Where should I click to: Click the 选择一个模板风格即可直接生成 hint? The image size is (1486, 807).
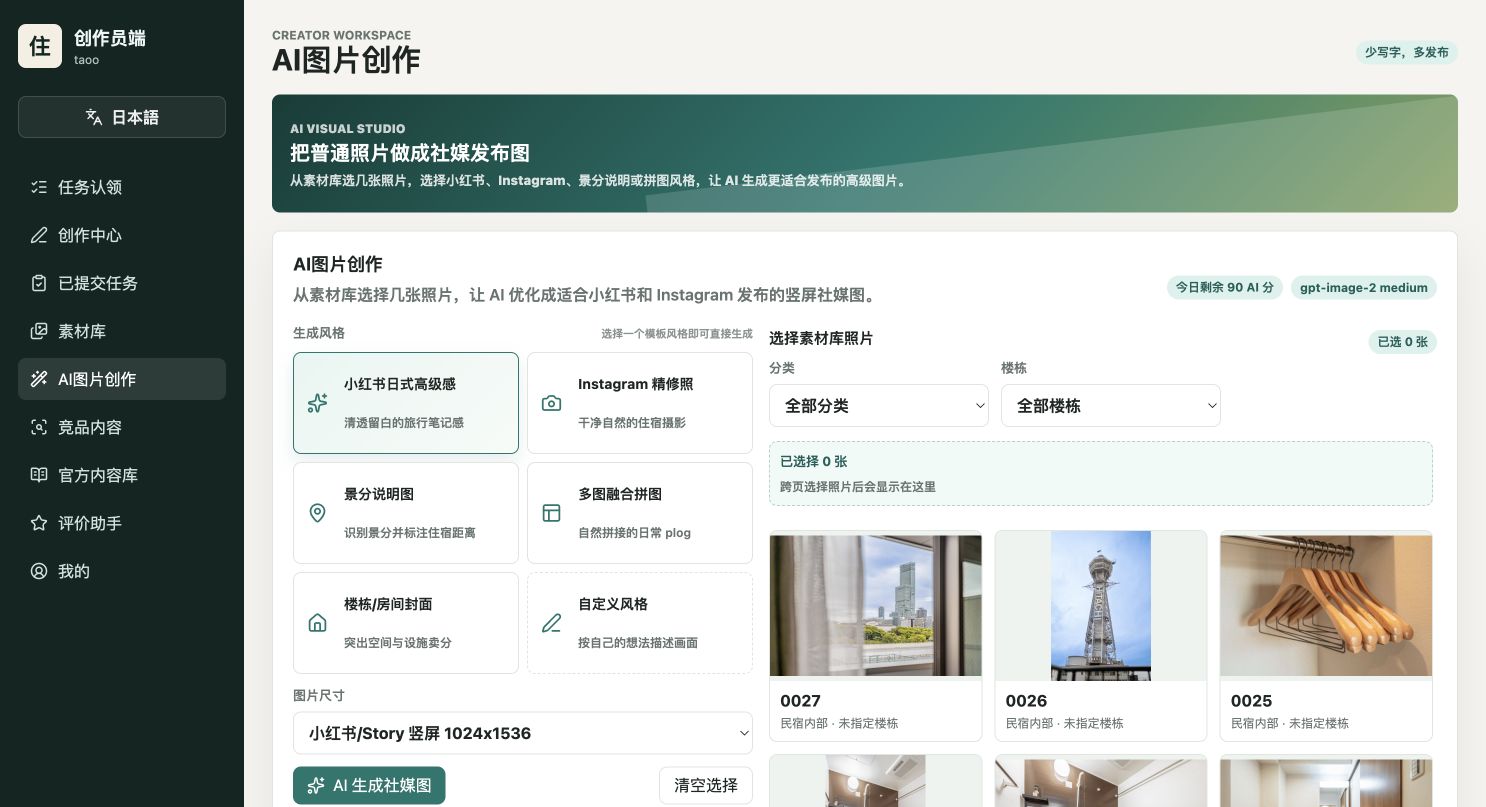(677, 334)
